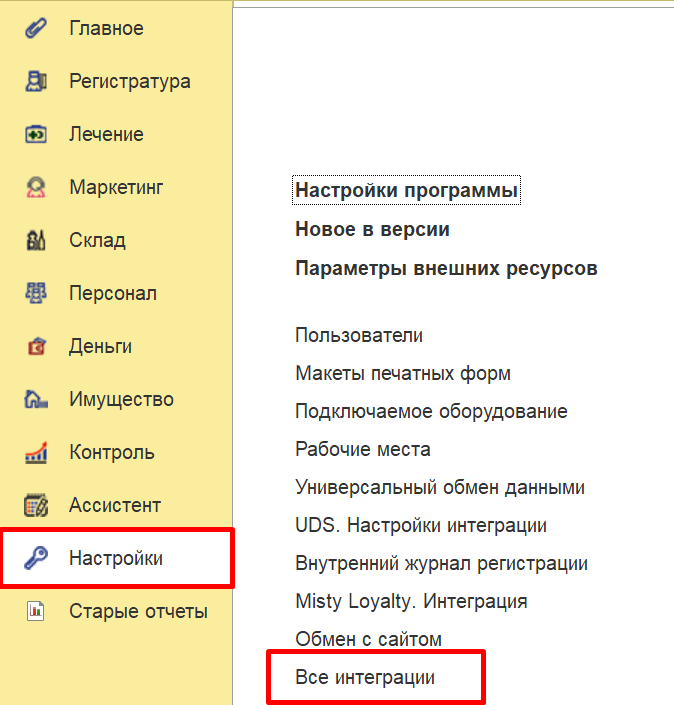
Task: Click the Маркетинг person icon
Action: (36, 187)
